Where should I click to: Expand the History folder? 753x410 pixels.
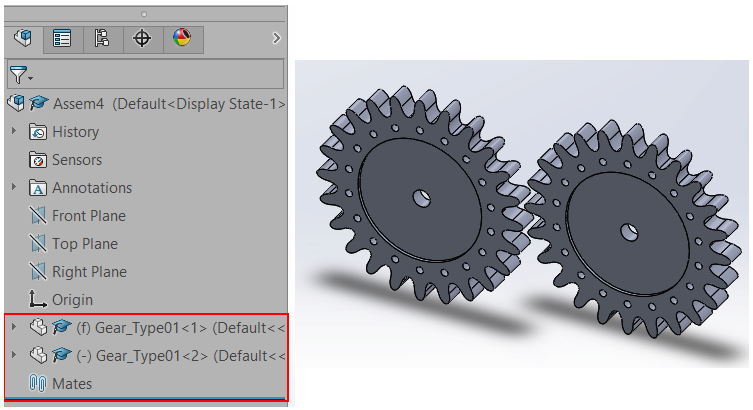(14, 131)
